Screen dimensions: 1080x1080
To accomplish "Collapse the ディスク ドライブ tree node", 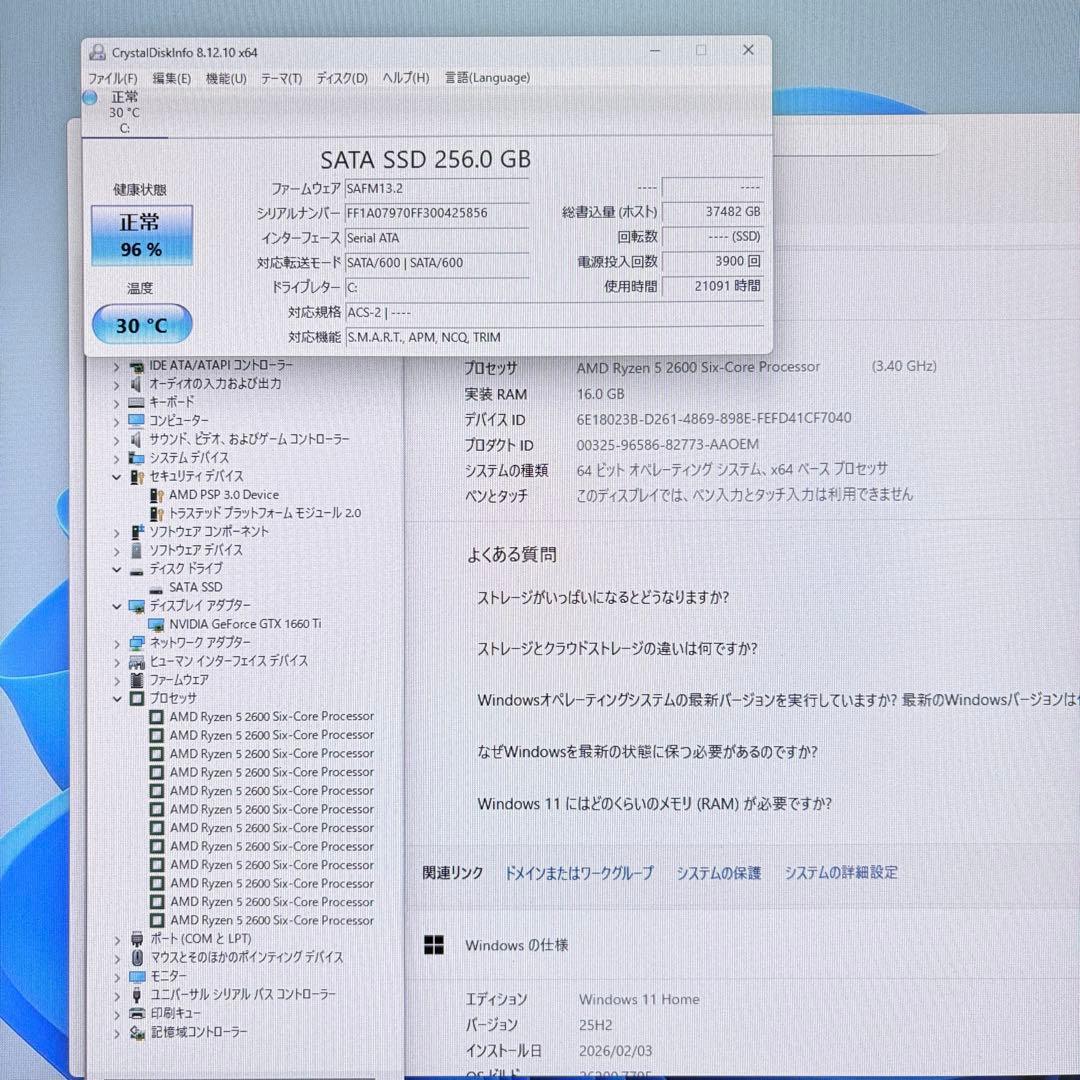I will coord(117,568).
